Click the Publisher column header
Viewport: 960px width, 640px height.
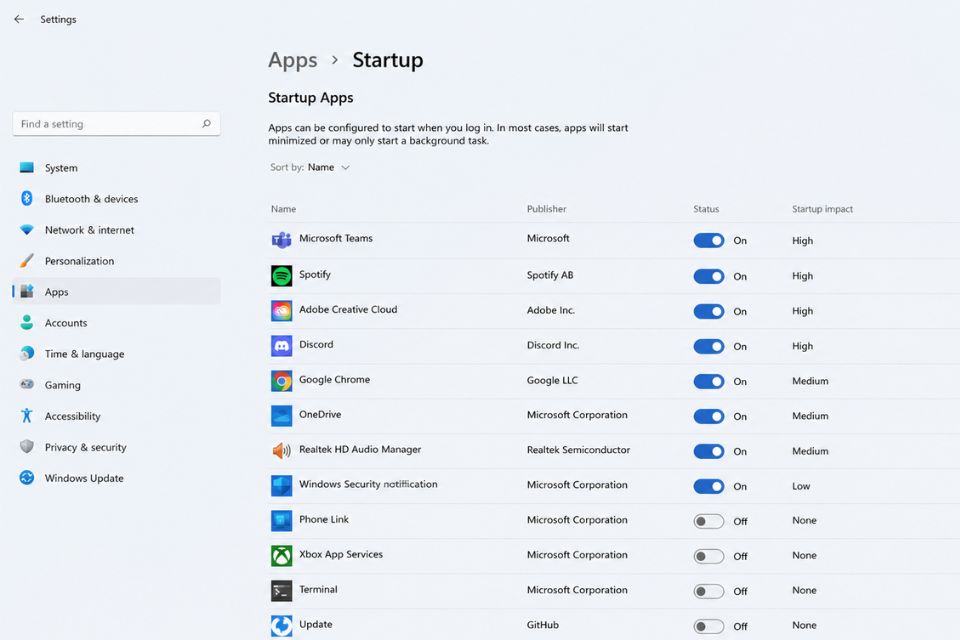[547, 209]
